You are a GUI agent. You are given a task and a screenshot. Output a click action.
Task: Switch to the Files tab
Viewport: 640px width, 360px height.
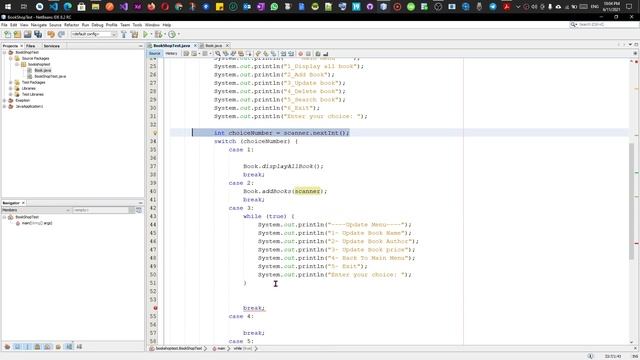point(31,46)
